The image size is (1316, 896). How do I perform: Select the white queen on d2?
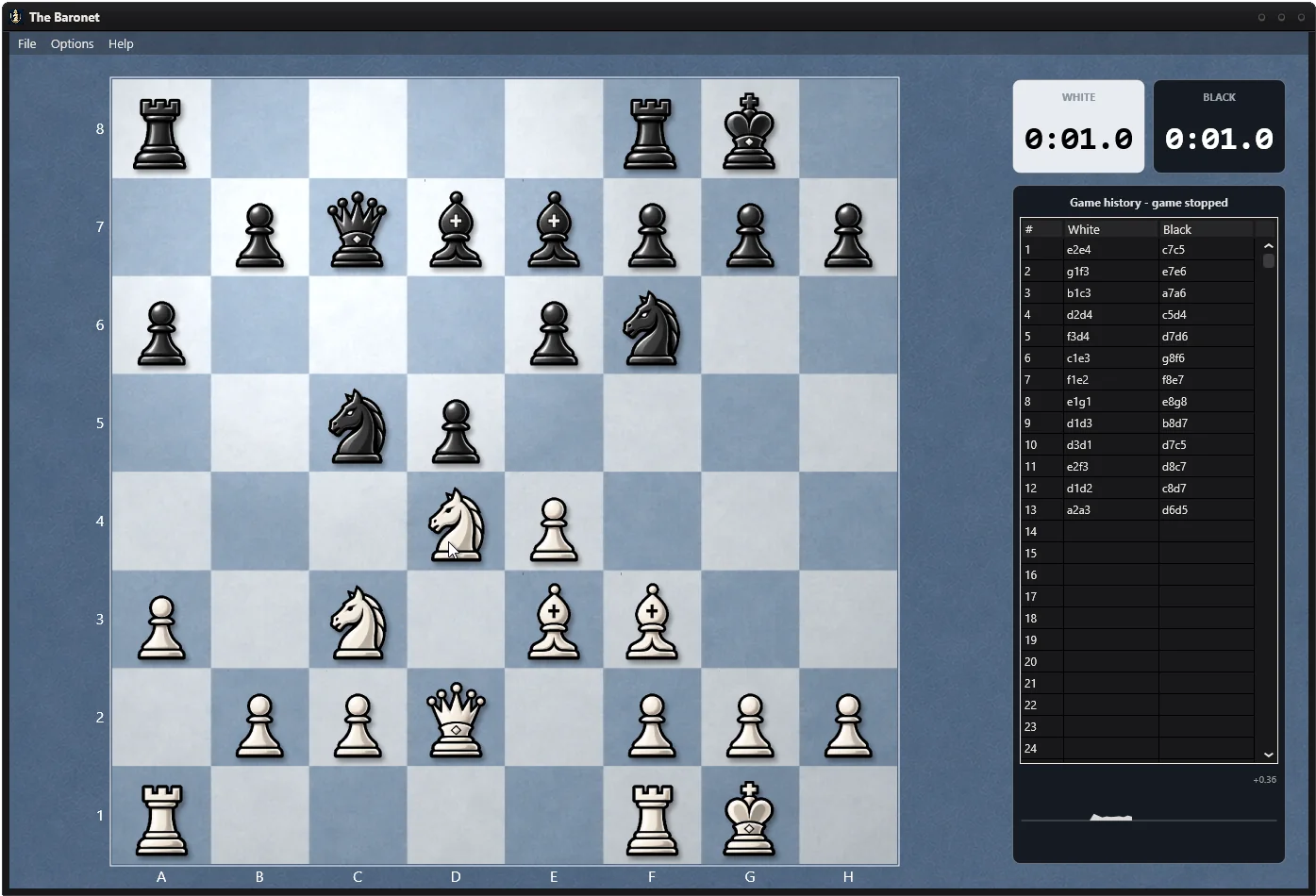(456, 721)
